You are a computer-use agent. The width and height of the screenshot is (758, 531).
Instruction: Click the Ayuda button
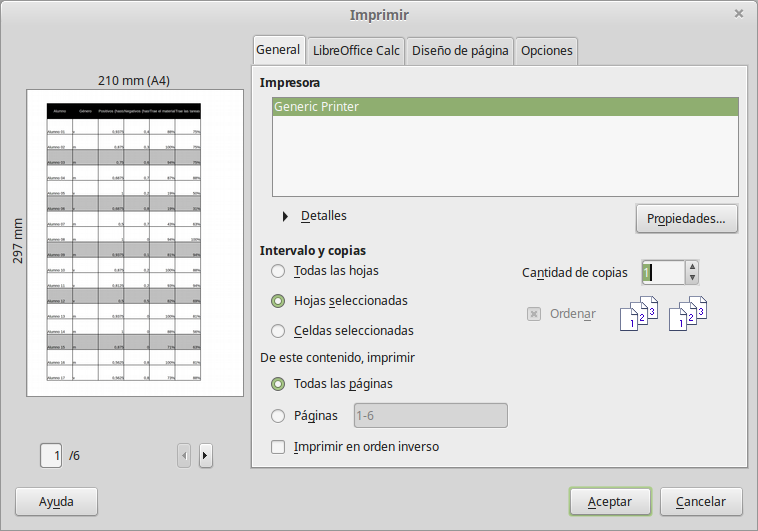point(57,502)
